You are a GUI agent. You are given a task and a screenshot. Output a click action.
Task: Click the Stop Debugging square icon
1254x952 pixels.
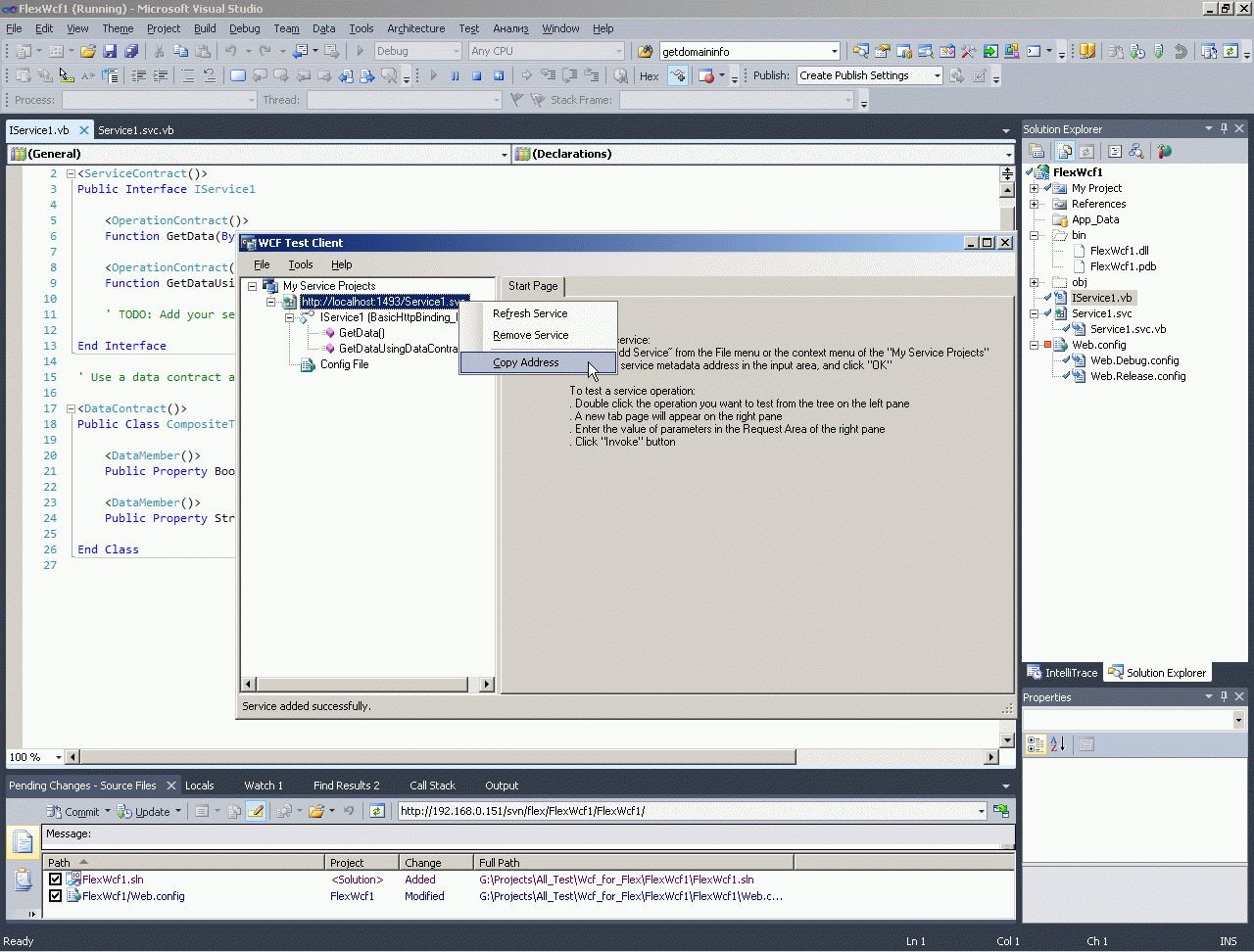(476, 75)
